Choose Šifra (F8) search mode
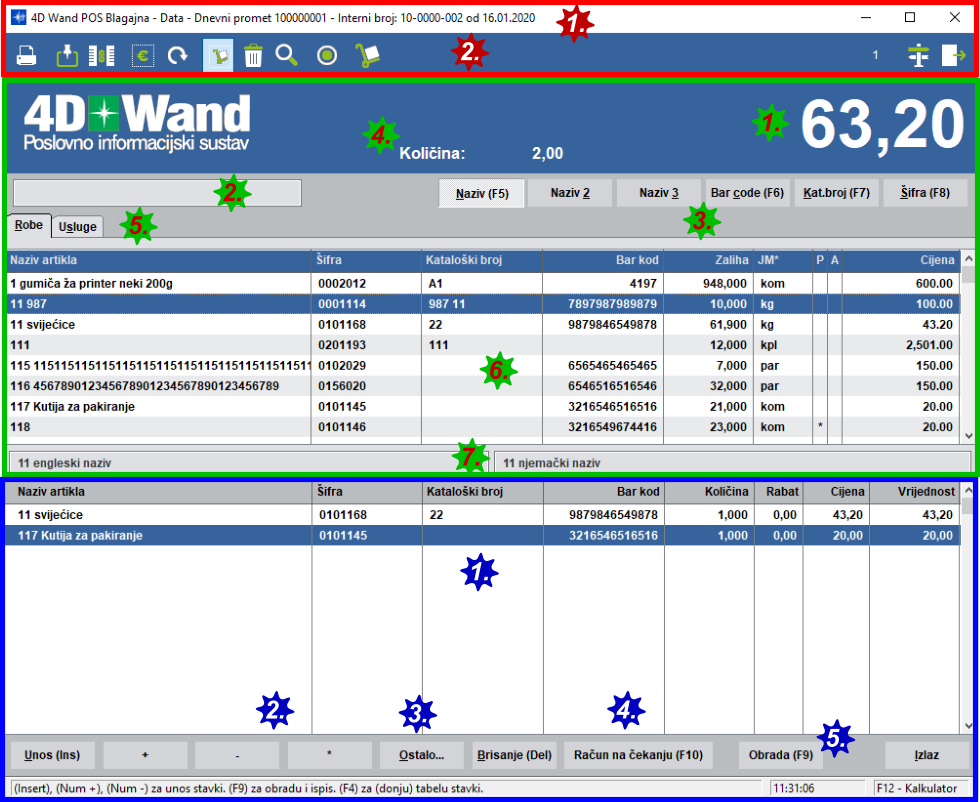This screenshot has height=802, width=980. (925, 193)
